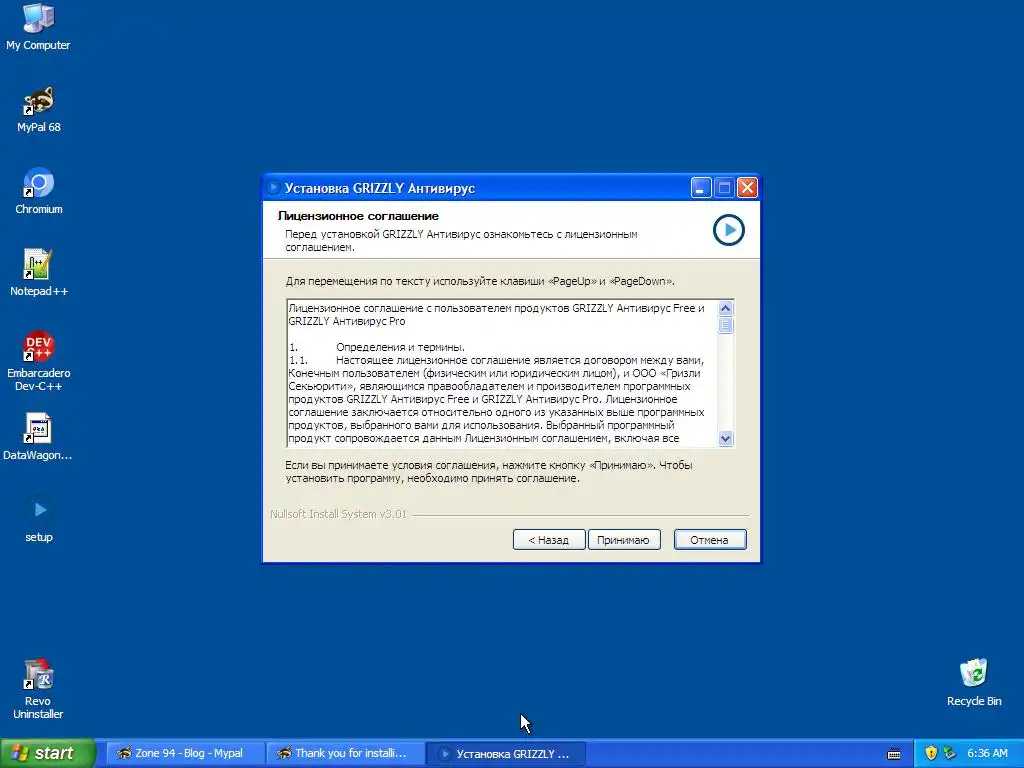Select the DataWagon desktop shortcut
Viewport: 1024px width, 768px height.
pos(38,437)
